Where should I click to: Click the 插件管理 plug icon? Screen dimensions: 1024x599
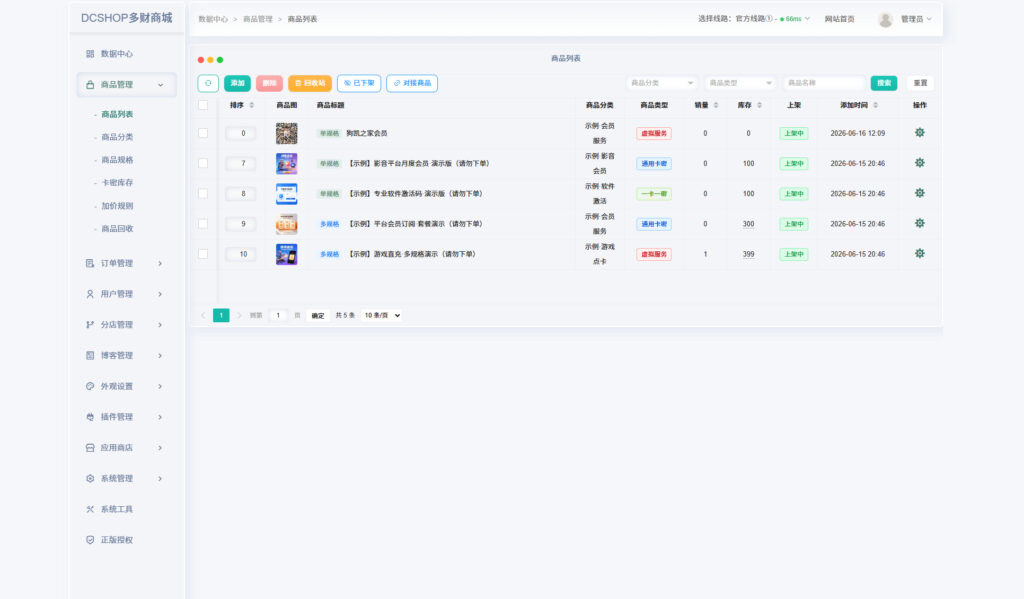point(90,417)
